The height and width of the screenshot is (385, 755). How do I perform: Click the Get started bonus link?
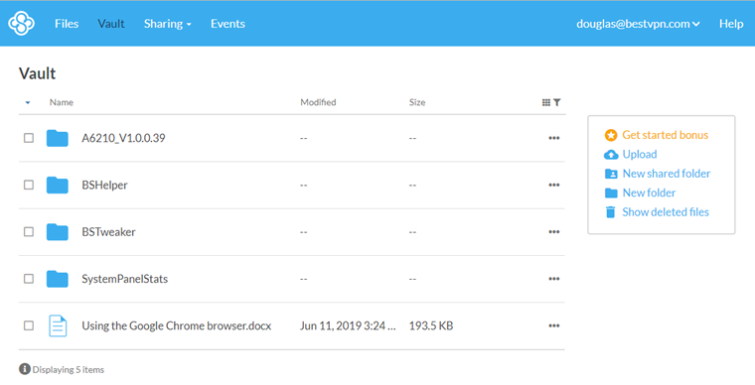(x=665, y=135)
